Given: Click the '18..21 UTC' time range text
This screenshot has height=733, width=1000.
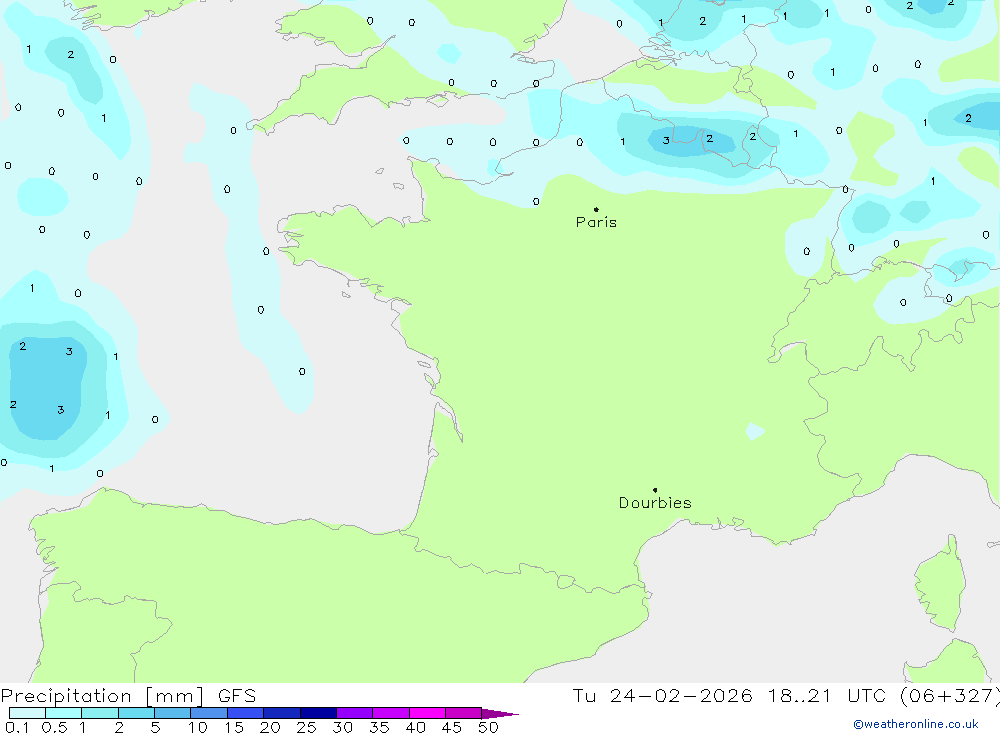Looking at the screenshot, I should click(827, 696).
